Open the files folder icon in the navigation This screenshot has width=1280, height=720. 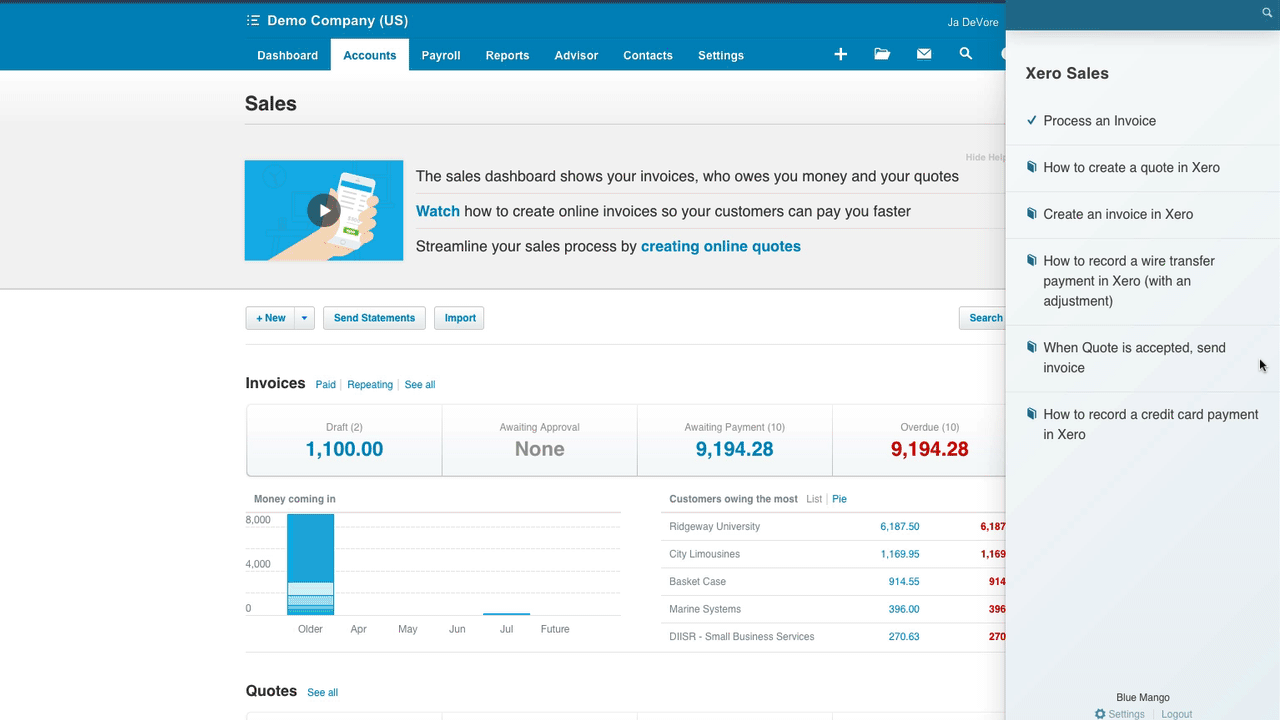881,54
